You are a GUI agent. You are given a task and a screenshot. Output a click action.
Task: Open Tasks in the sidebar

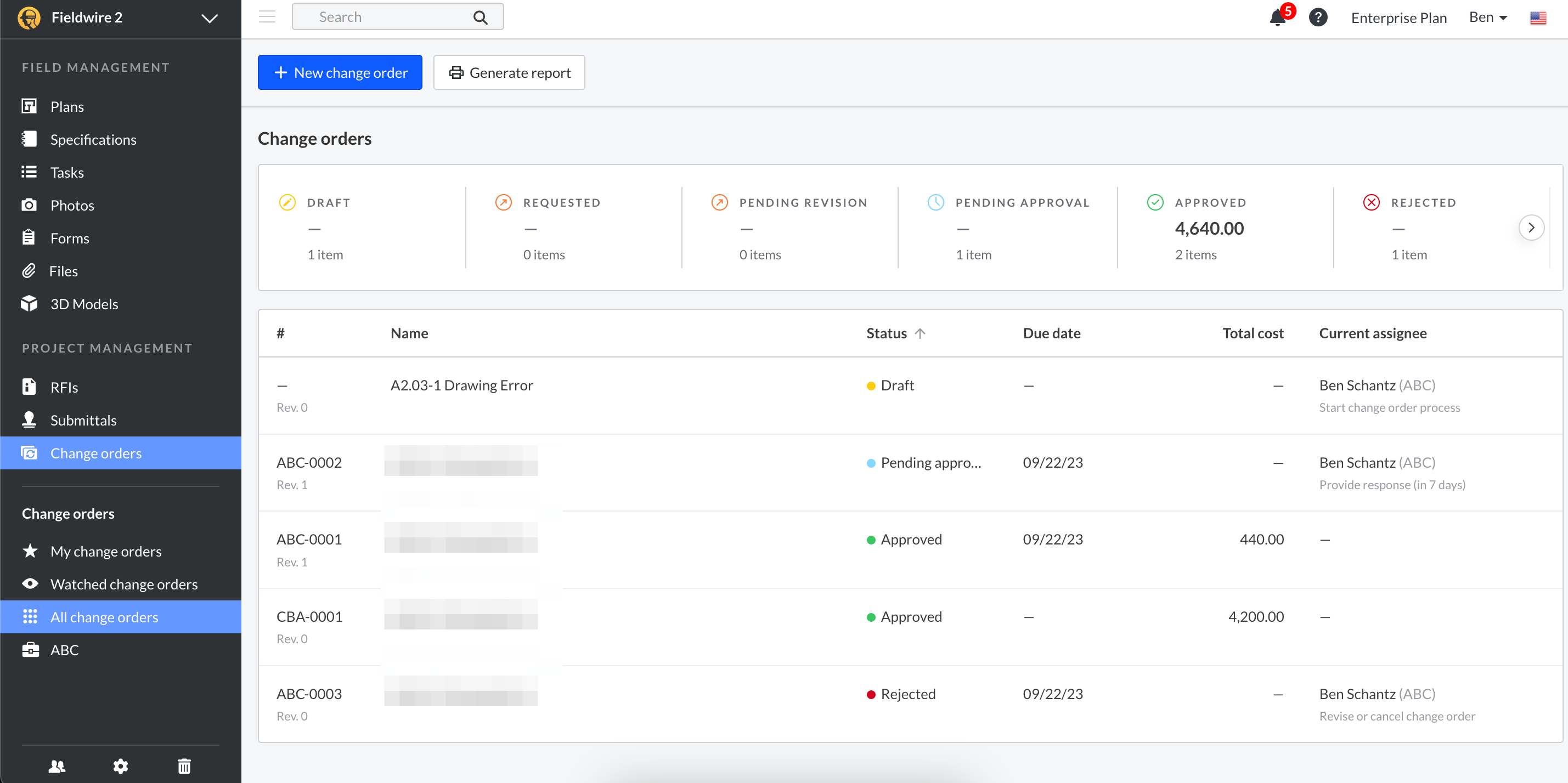(x=121, y=172)
